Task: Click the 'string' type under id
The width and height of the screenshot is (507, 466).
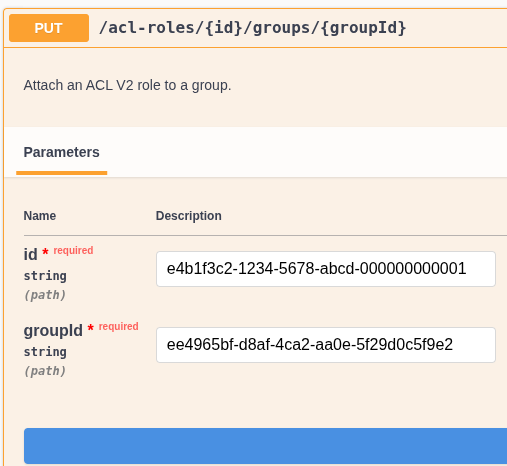Action: pos(45,276)
